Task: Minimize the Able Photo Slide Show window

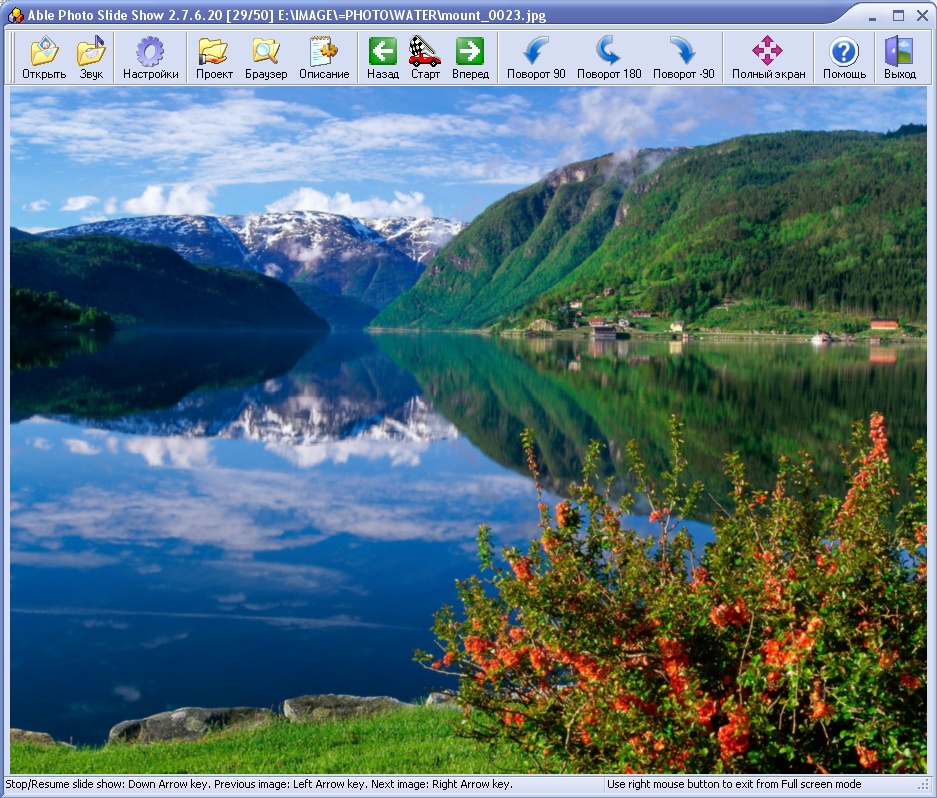Action: click(873, 16)
